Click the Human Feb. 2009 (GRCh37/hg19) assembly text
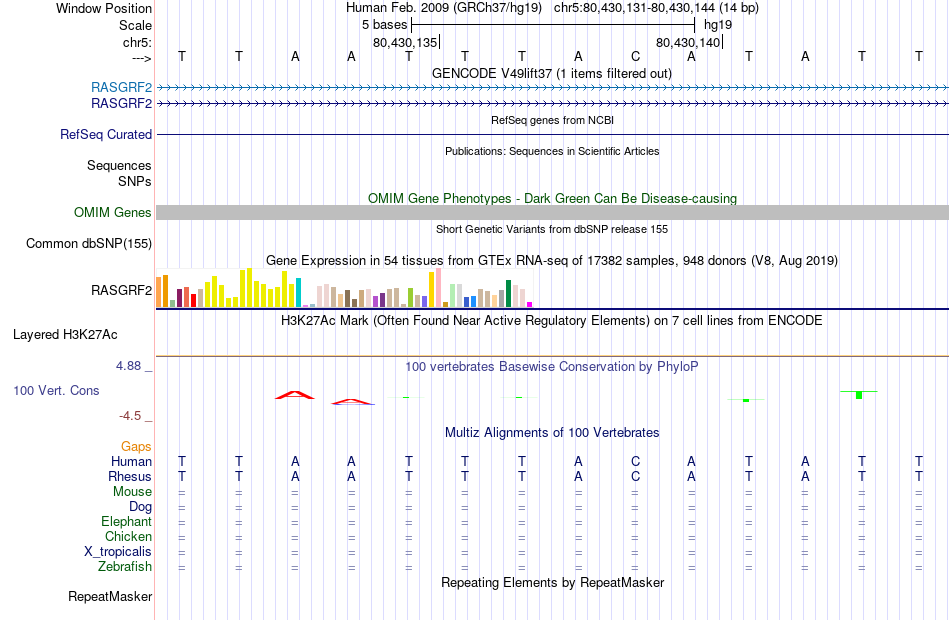Viewport: 950px width, 620px height. tap(445, 8)
